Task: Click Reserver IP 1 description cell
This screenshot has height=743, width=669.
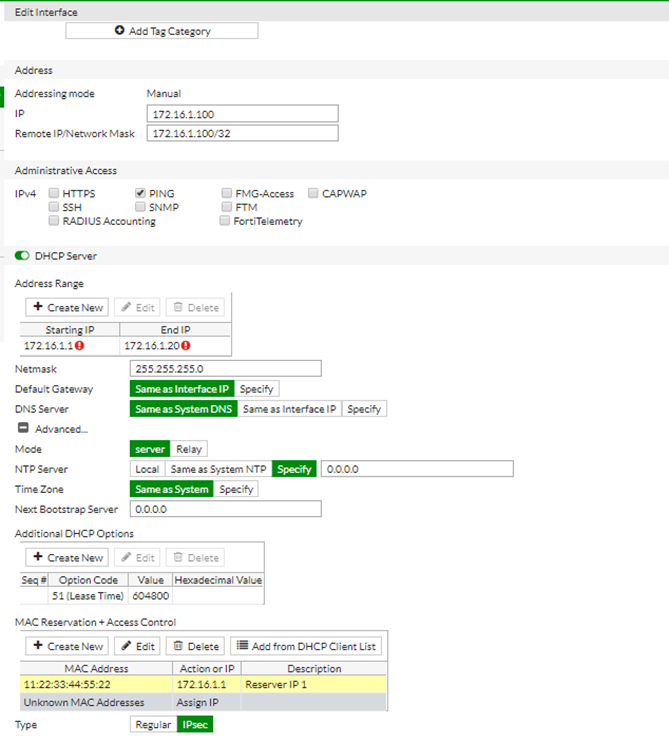Action: click(x=314, y=684)
